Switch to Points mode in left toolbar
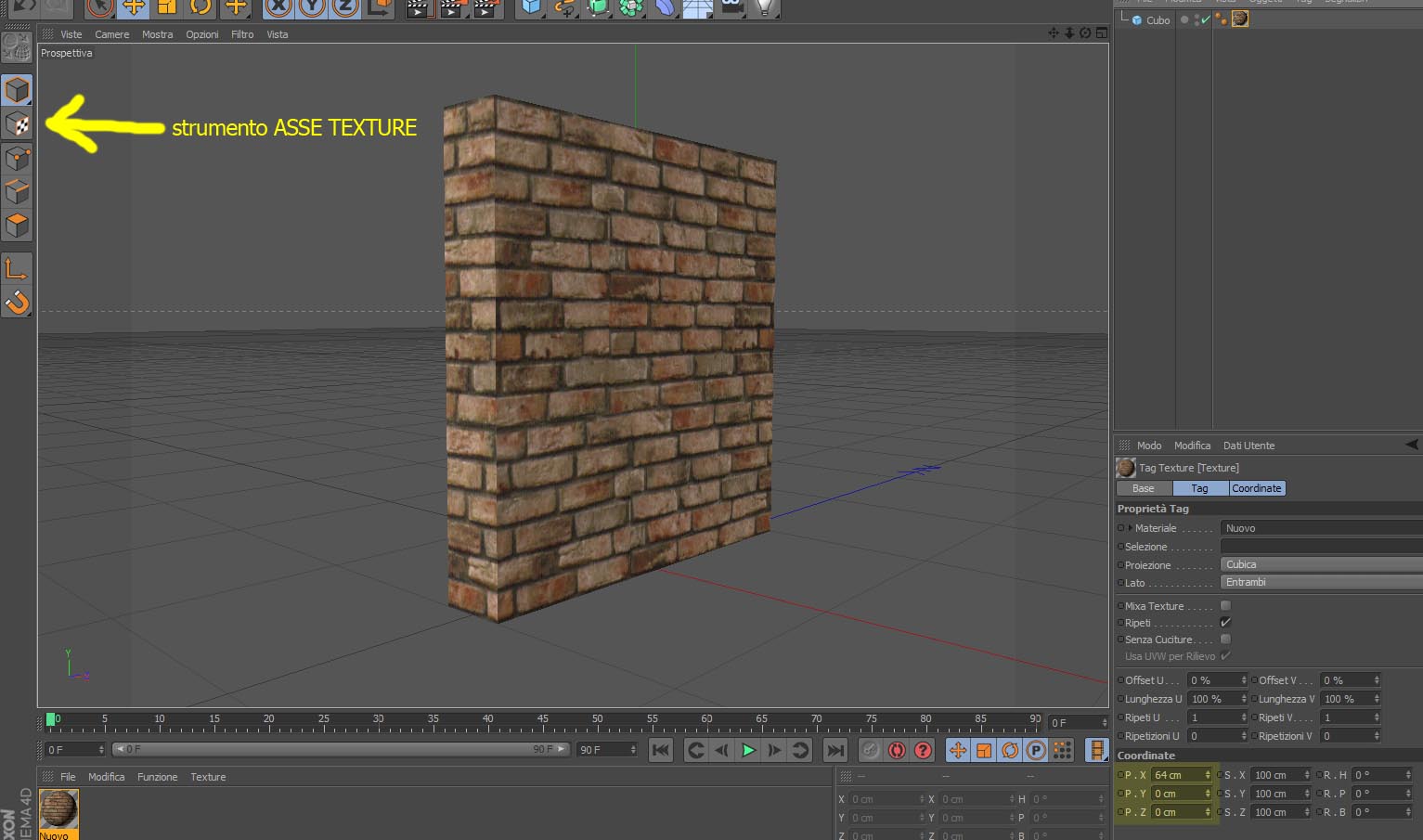The width and height of the screenshot is (1423, 840). point(17,159)
